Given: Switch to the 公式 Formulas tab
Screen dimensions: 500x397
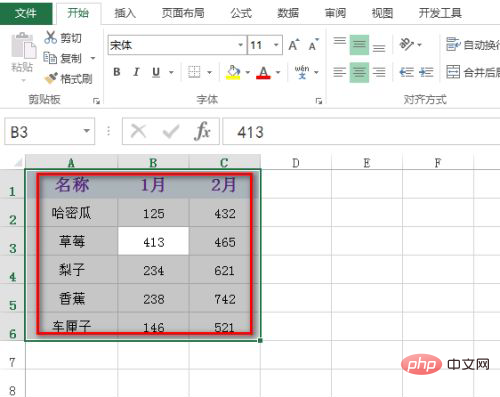Looking at the screenshot, I should click(x=241, y=13).
